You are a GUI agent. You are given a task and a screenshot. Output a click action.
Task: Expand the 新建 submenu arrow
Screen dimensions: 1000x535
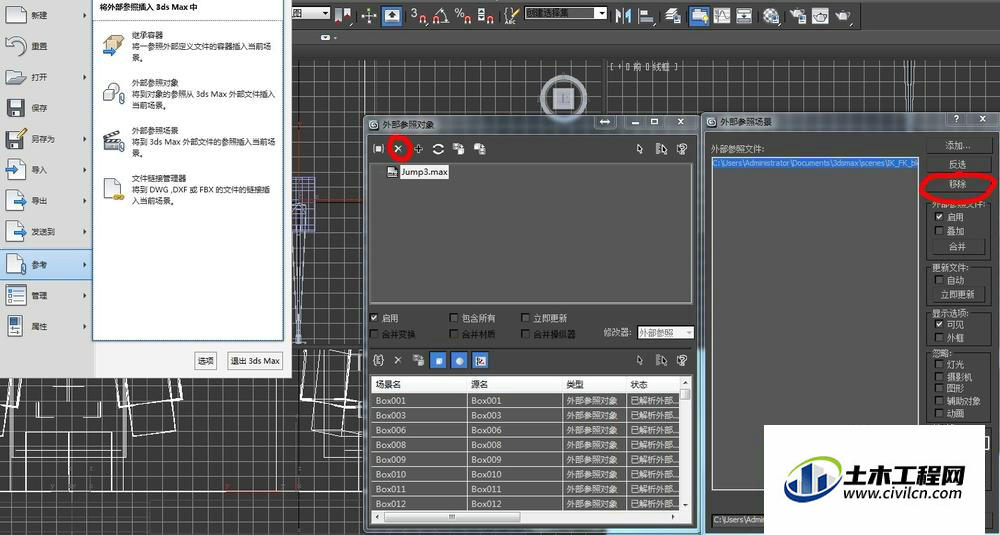pos(84,15)
